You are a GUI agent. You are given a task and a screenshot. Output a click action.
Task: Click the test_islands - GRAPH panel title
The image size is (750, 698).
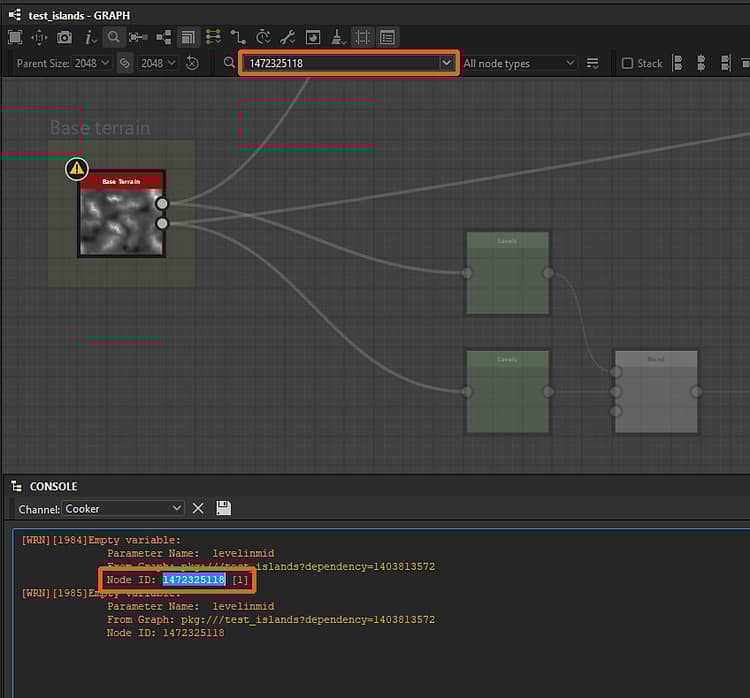coord(79,15)
